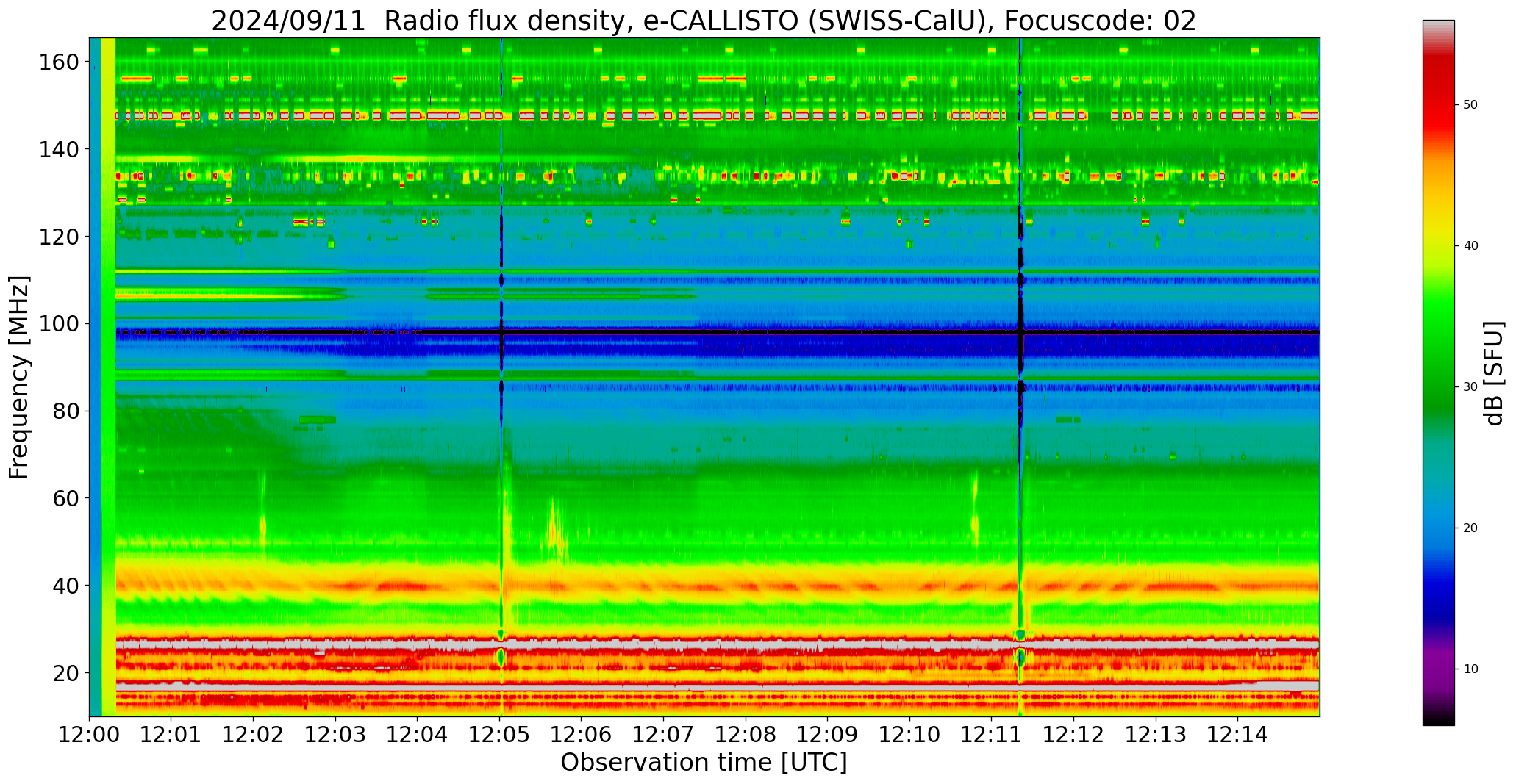Click the 140 MHz frequency tick label

point(58,149)
